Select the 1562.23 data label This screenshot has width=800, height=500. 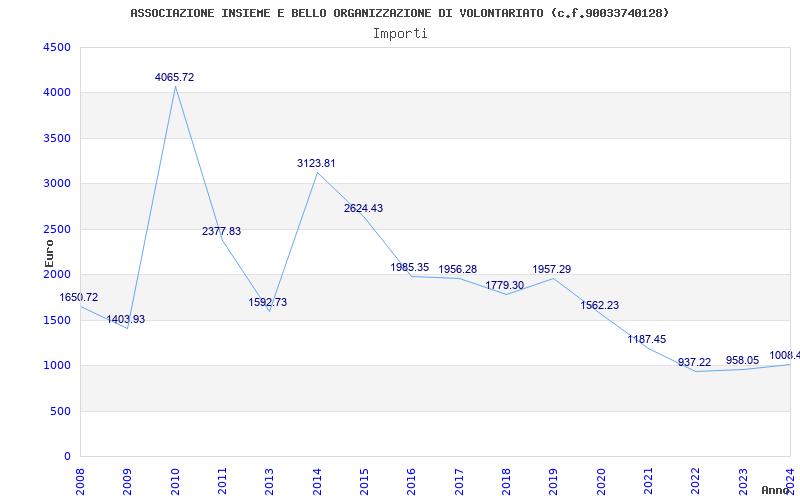coord(599,306)
